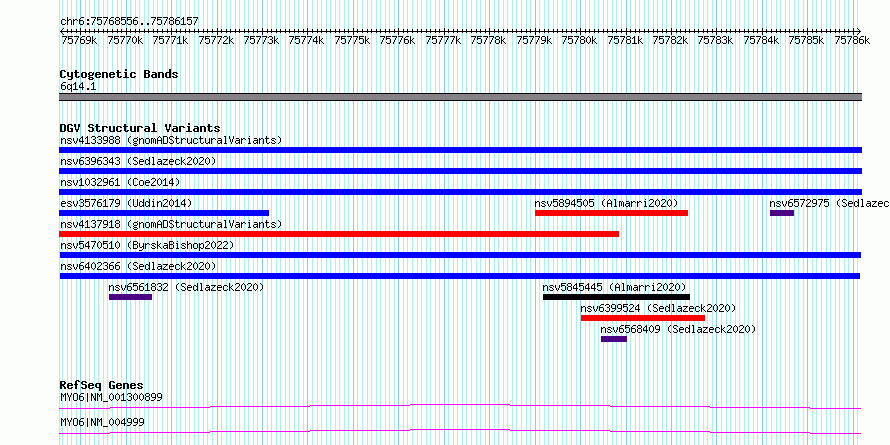Viewport: 890px width, 445px height.
Task: Click the 75771k ruler tick label
Action: pyautogui.click(x=170, y=40)
